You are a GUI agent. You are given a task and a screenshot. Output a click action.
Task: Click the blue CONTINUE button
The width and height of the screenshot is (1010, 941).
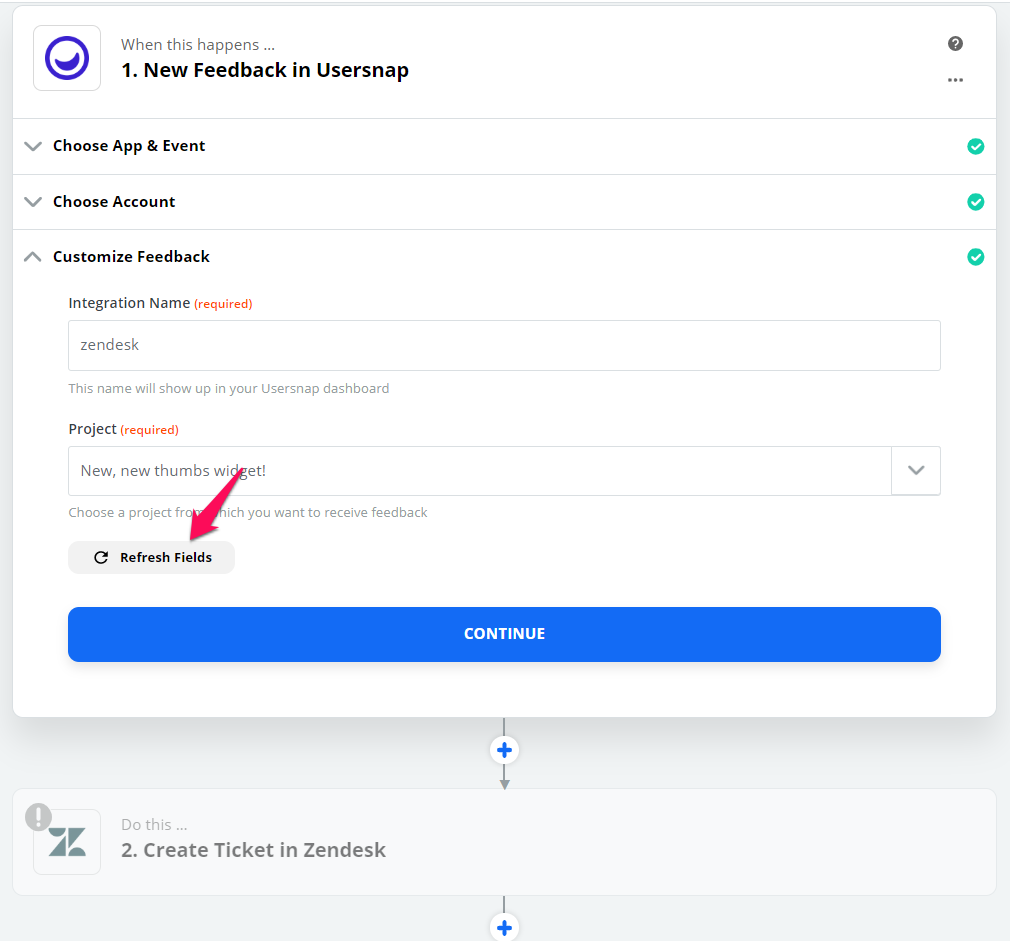click(x=504, y=634)
